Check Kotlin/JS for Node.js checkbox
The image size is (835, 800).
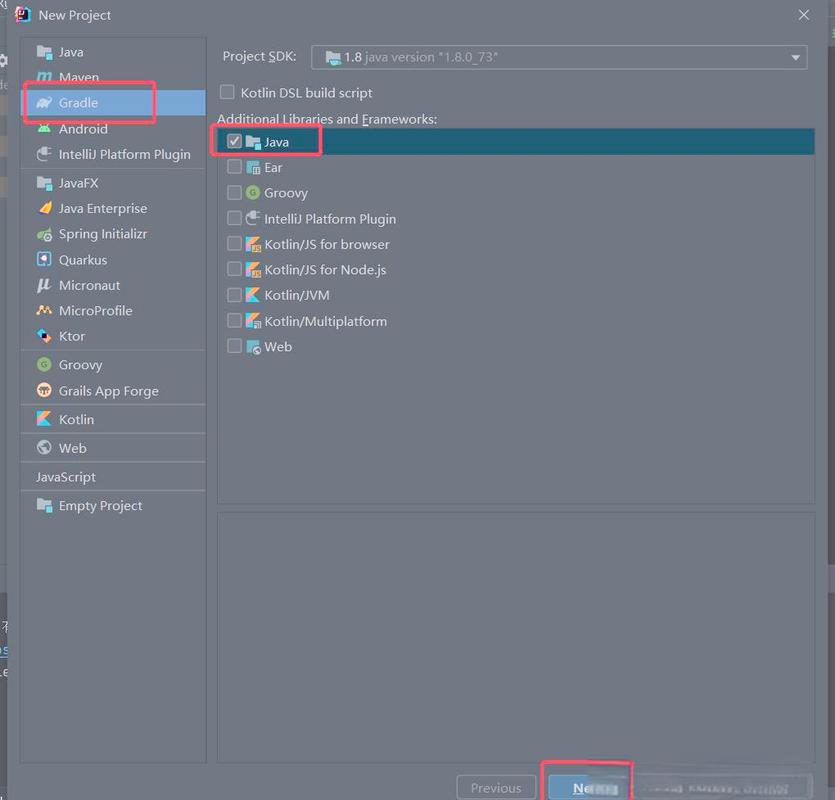pos(234,269)
